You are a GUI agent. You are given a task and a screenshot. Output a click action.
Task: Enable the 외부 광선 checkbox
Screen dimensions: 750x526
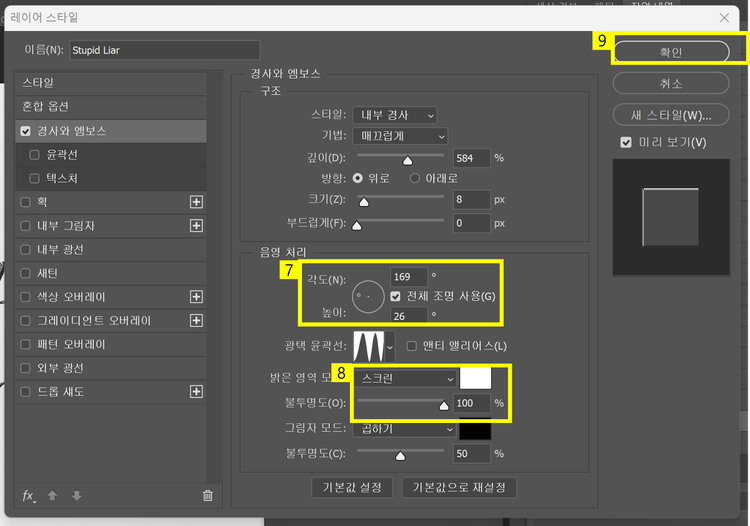(x=25, y=368)
